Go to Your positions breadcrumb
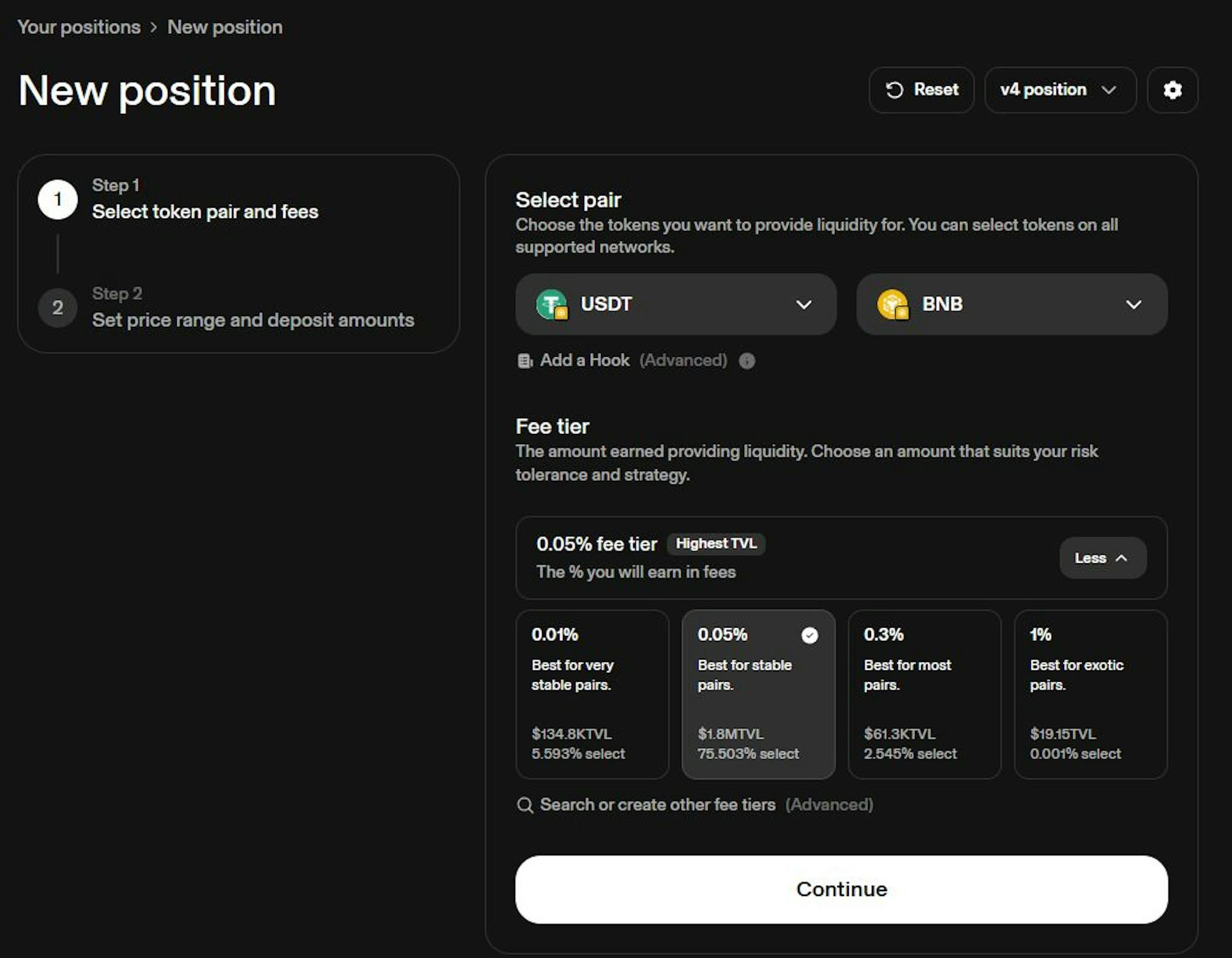1232x958 pixels. tap(79, 27)
